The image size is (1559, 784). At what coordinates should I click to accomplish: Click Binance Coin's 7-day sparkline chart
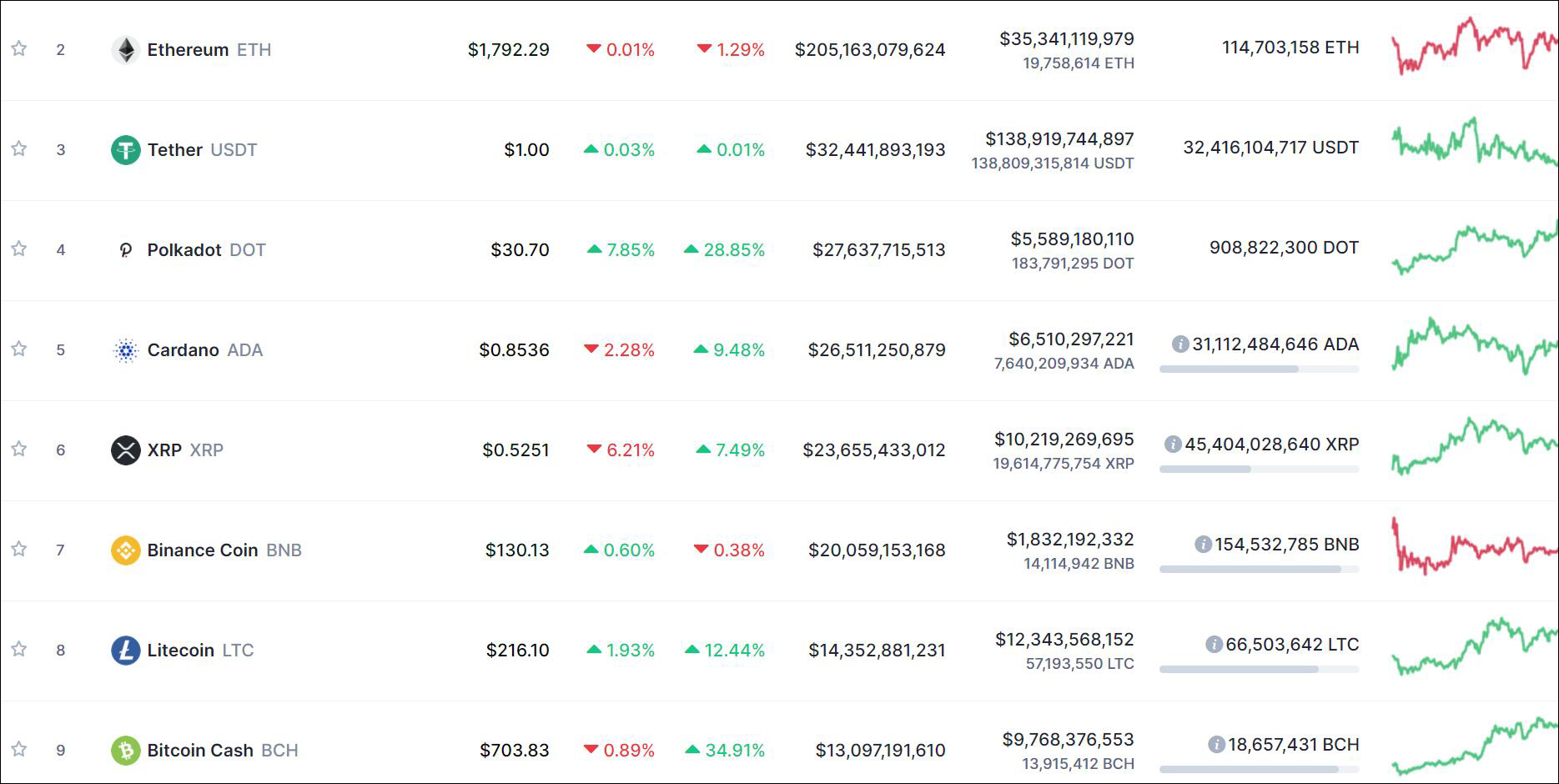(1474, 547)
